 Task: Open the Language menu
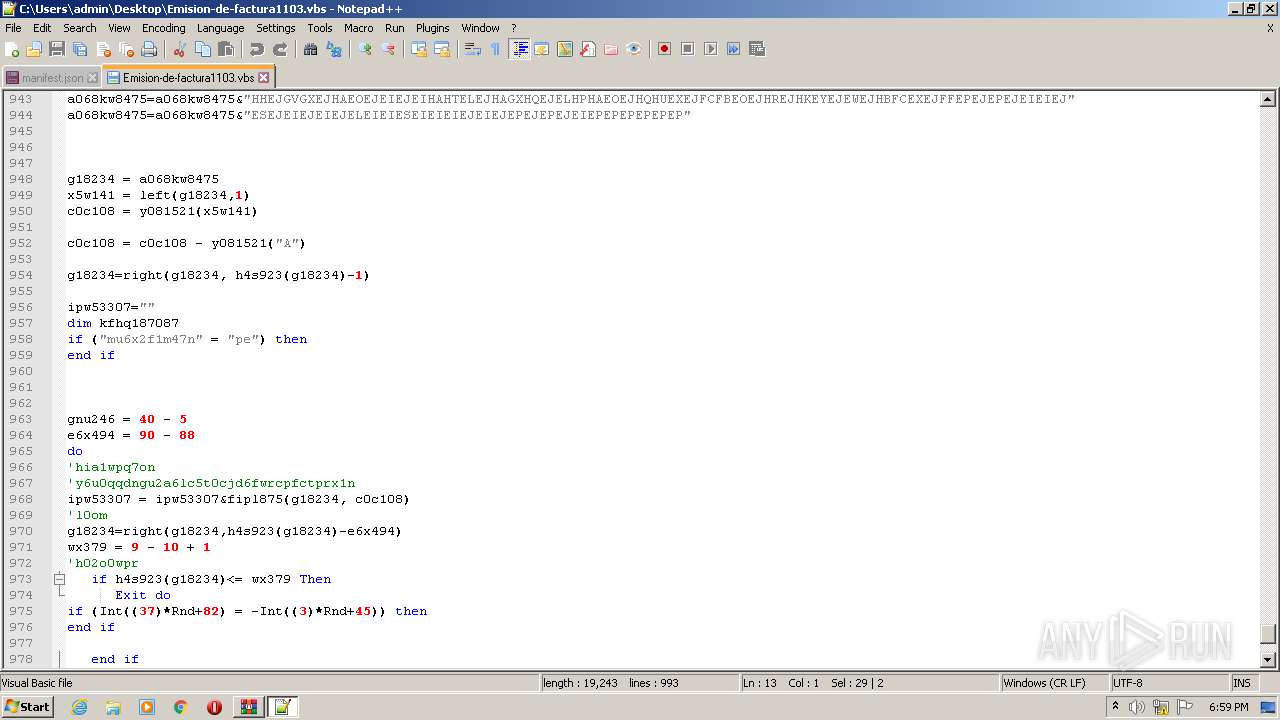point(220,28)
